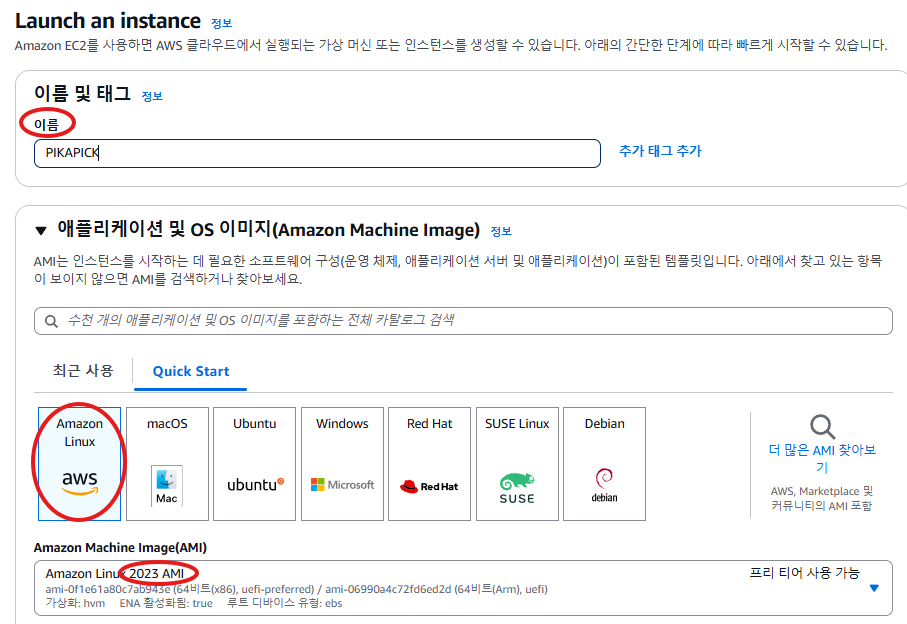The image size is (907, 624).
Task: Select the Amazon Linux AMI tile
Action: 79,464
